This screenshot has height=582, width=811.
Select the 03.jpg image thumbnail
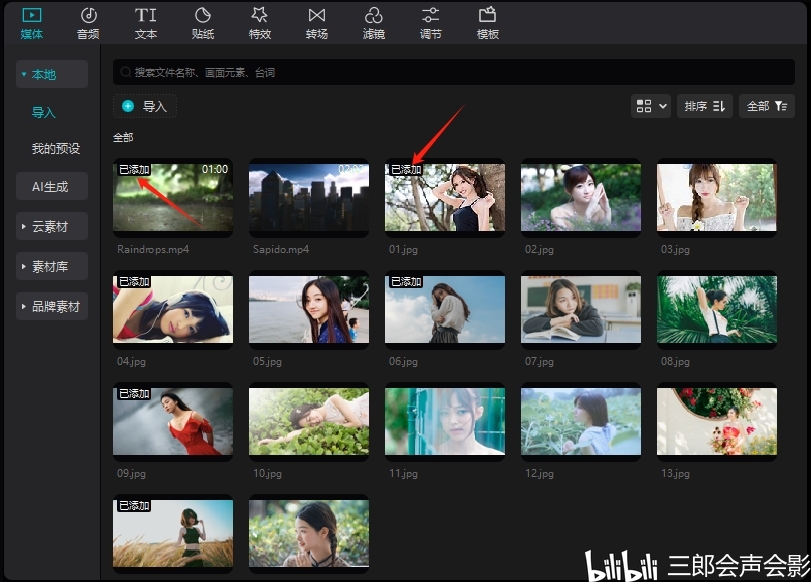coord(717,198)
